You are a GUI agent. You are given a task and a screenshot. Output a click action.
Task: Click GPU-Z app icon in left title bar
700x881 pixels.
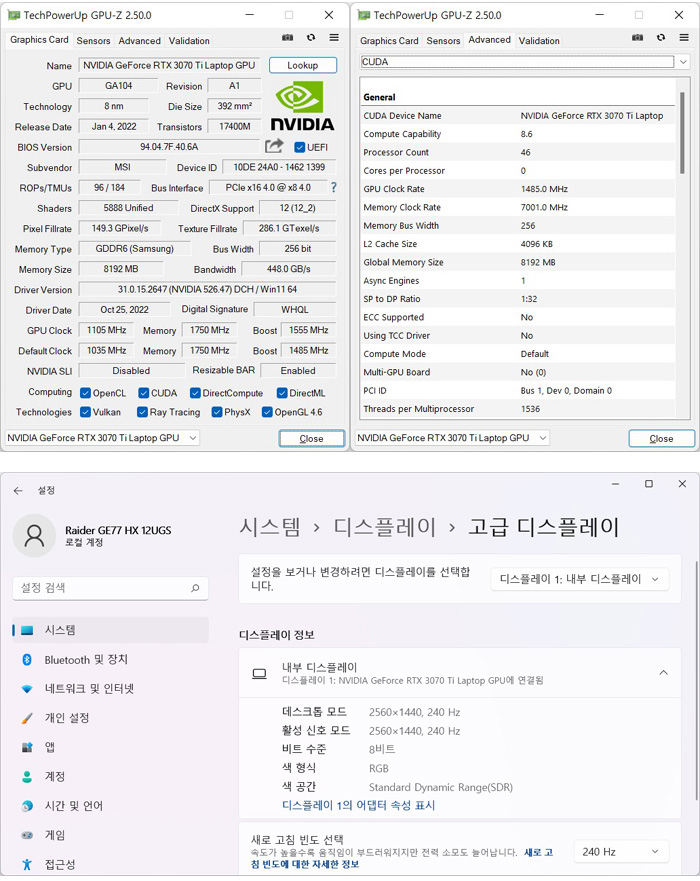[14, 15]
